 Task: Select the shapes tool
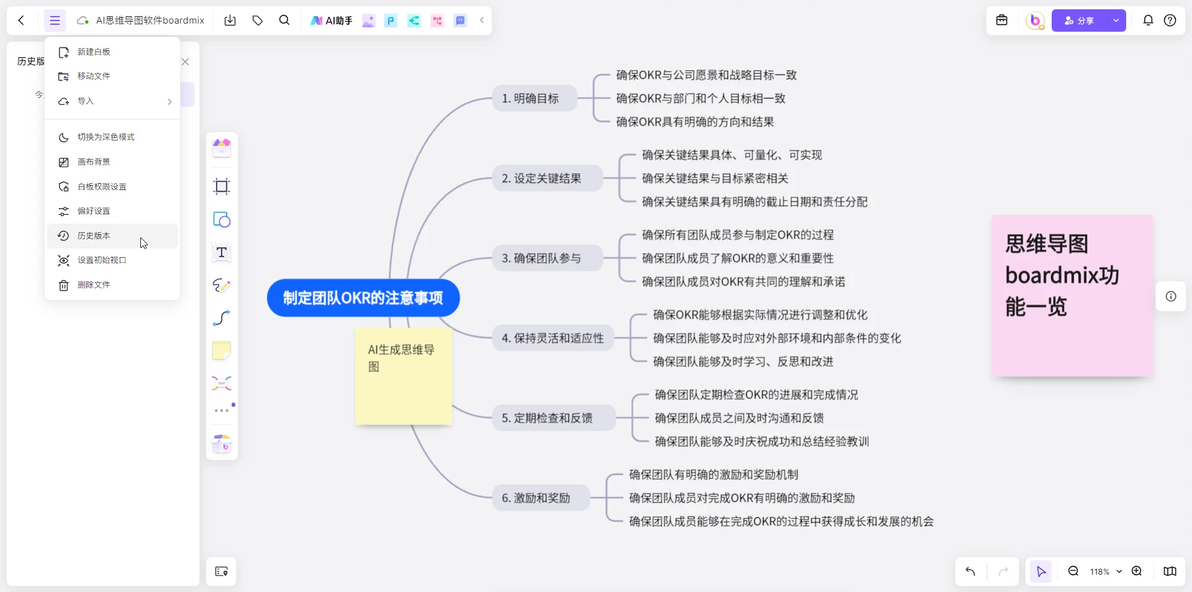(x=221, y=220)
